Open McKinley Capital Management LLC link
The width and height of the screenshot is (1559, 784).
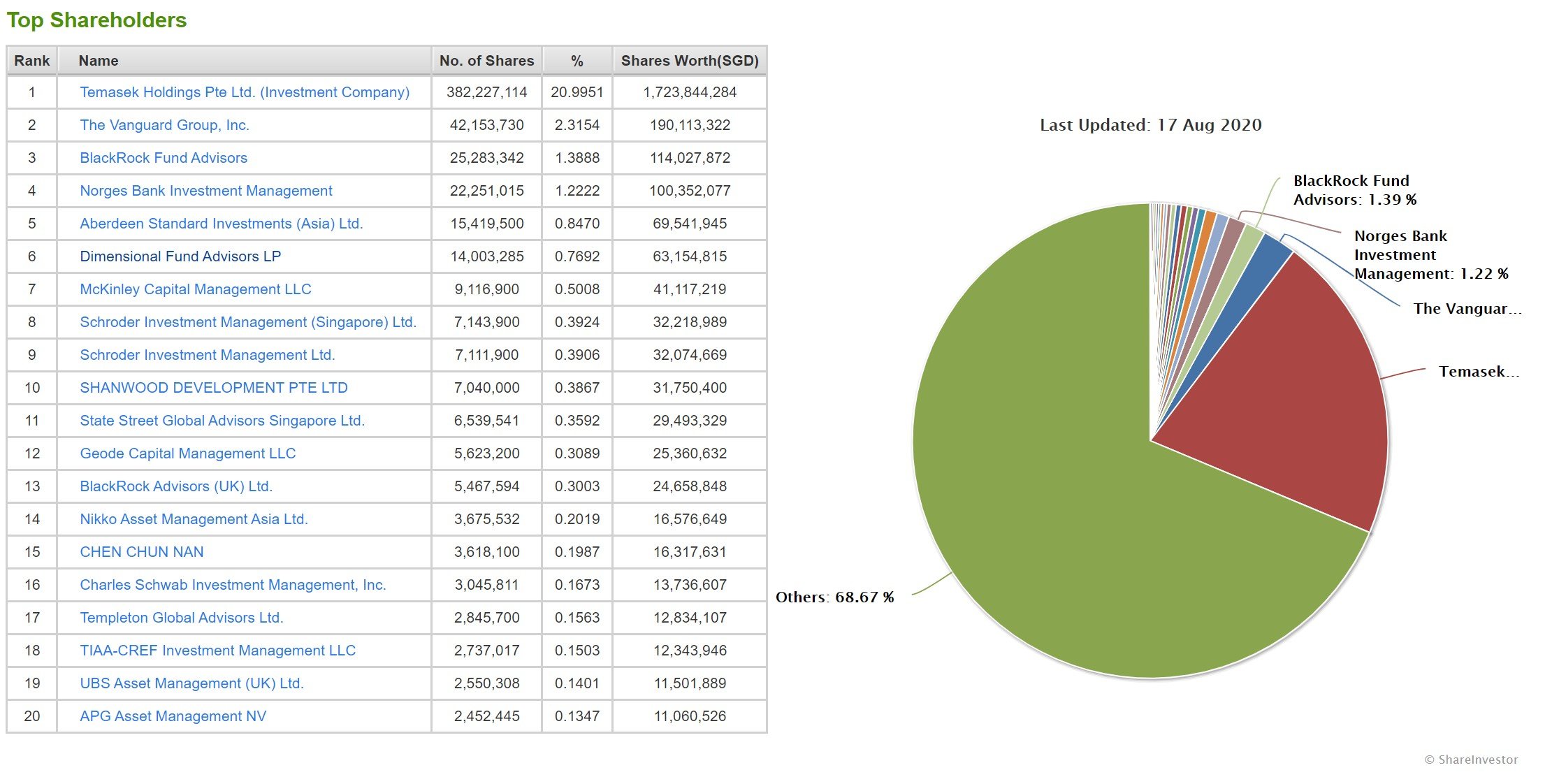[196, 289]
